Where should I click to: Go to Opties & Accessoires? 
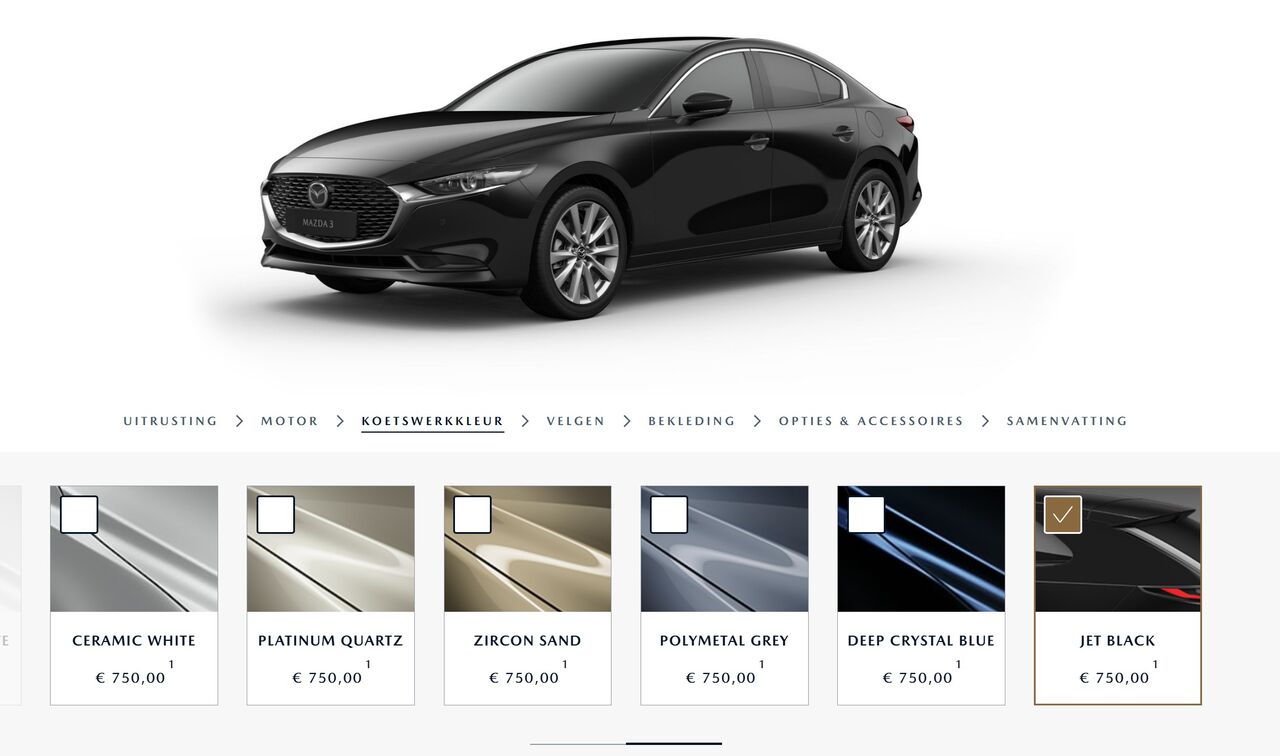871,421
